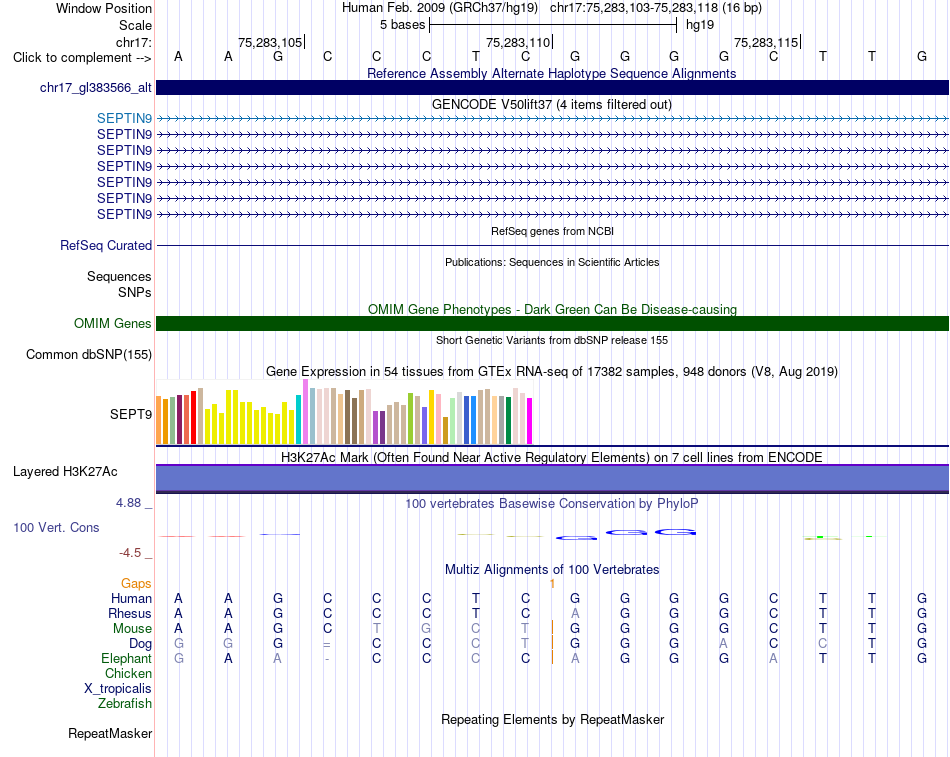Screen dimensions: 950x757
Task: Select the X_tropicalis alignment row label
Action: (x=118, y=689)
